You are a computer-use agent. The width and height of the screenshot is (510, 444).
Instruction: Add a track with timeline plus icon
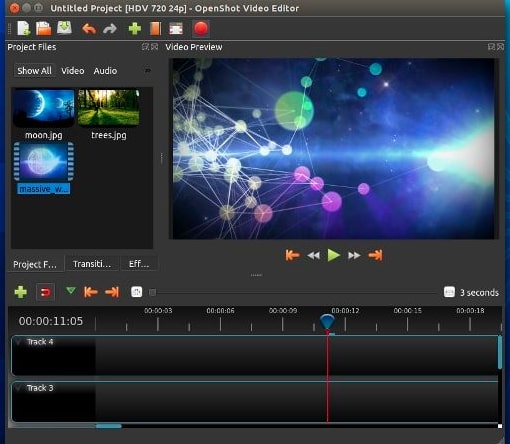21,292
